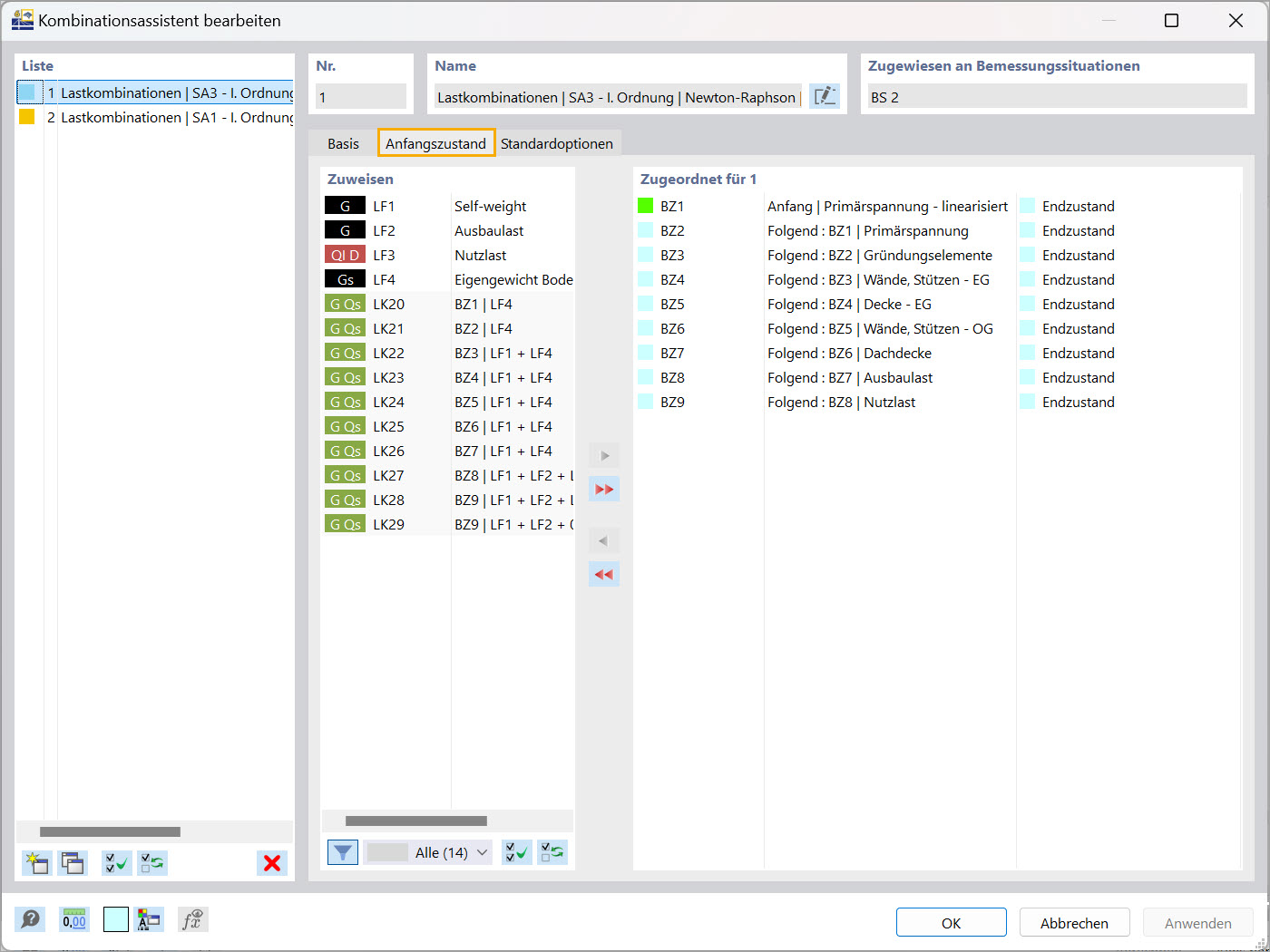Select list entry 2 Lastkombinationen SA1
This screenshot has width=1270, height=952.
pyautogui.click(x=155, y=117)
